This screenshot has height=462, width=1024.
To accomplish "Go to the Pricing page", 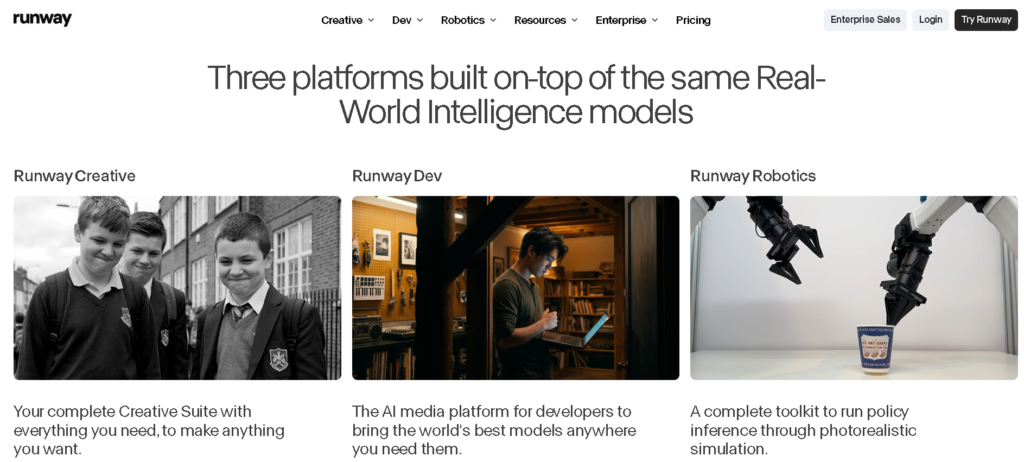I will point(693,20).
